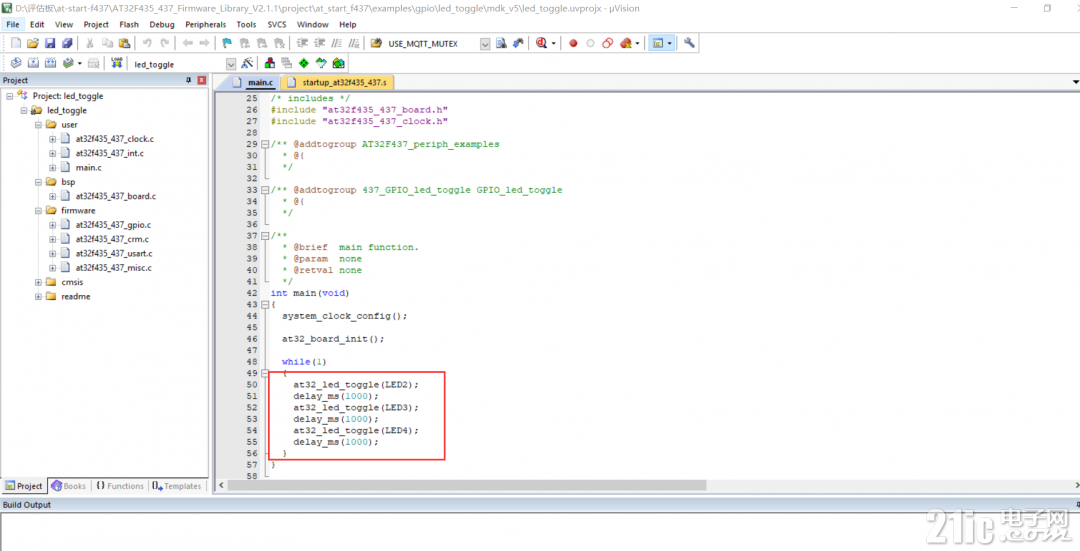1080x551 pixels.
Task: Launch the Pack Installer icon
Action: pos(338,63)
